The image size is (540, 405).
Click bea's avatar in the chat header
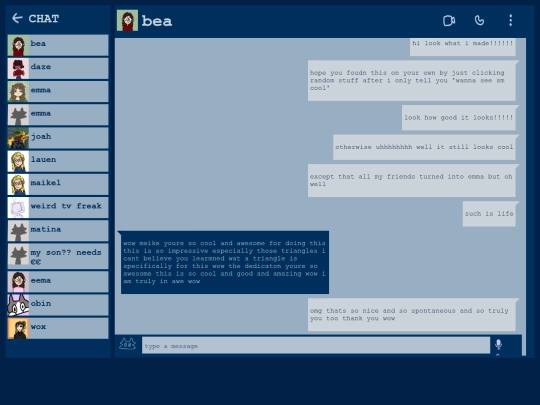tap(127, 20)
